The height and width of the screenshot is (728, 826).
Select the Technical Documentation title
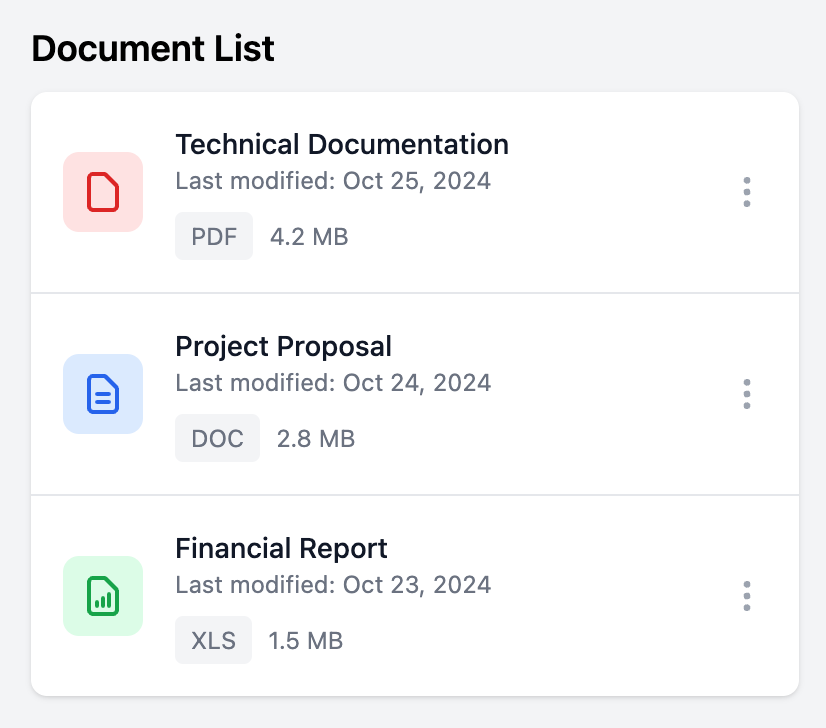coord(342,144)
